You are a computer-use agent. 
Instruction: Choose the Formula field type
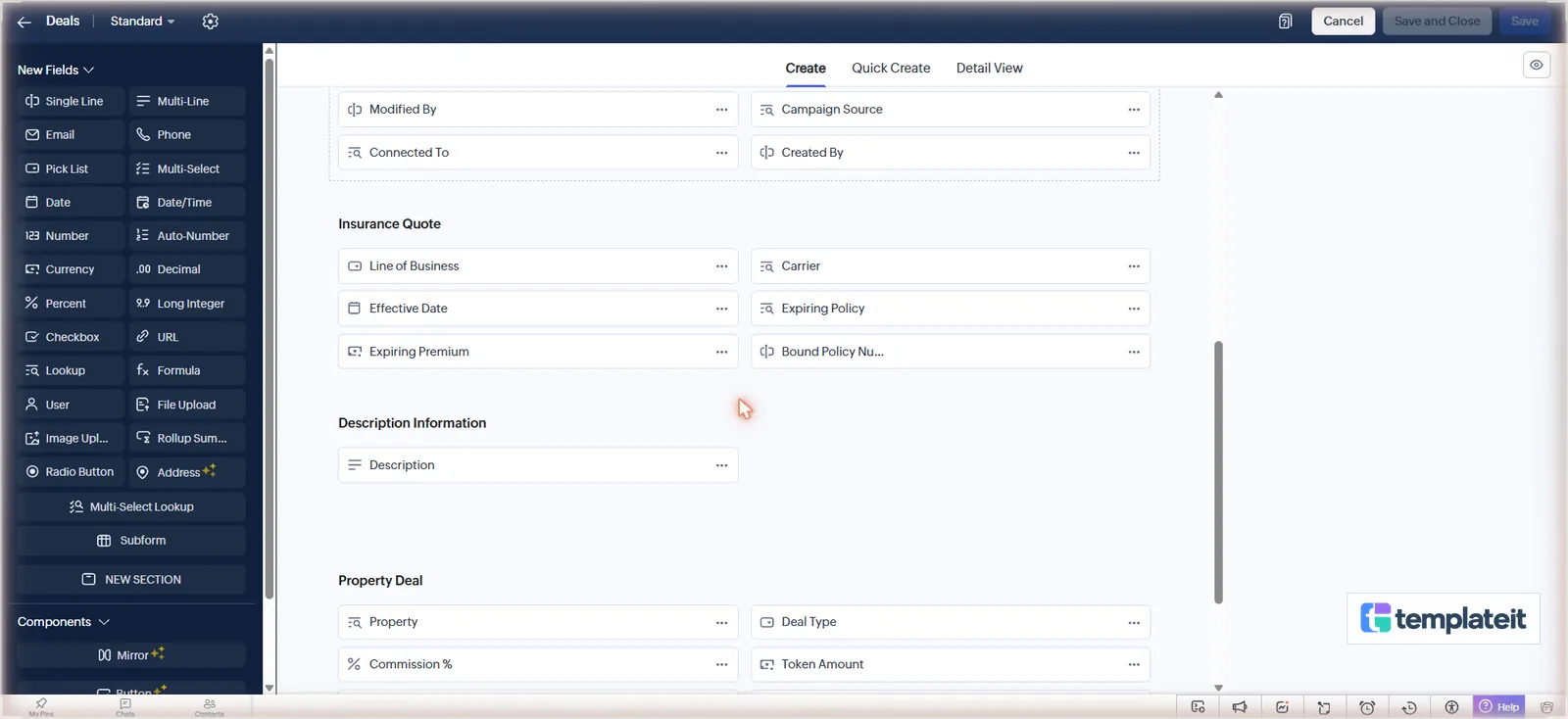[x=187, y=370]
